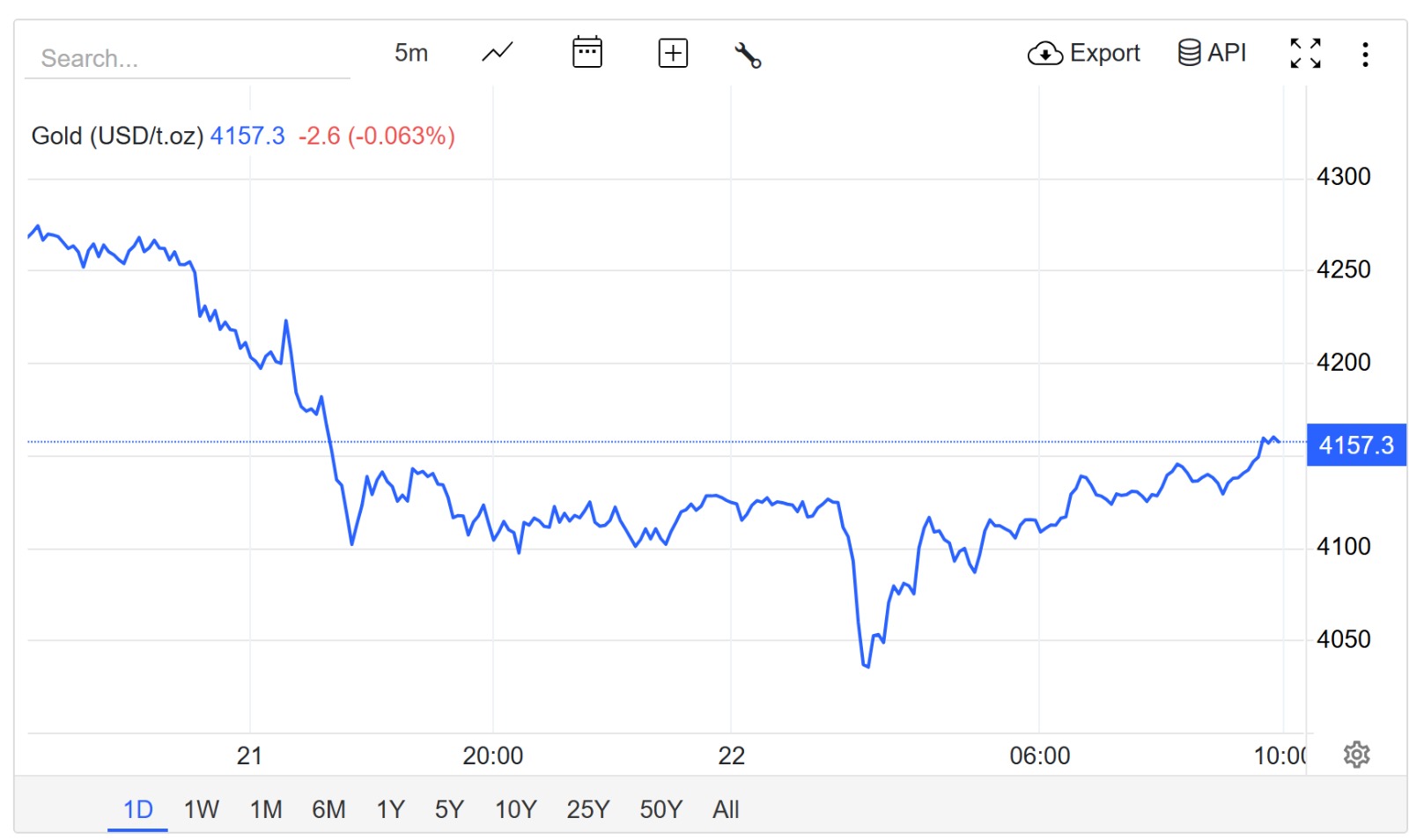This screenshot has width=1409, height=840.
Task: Open the wrench tools menu
Action: click(748, 55)
